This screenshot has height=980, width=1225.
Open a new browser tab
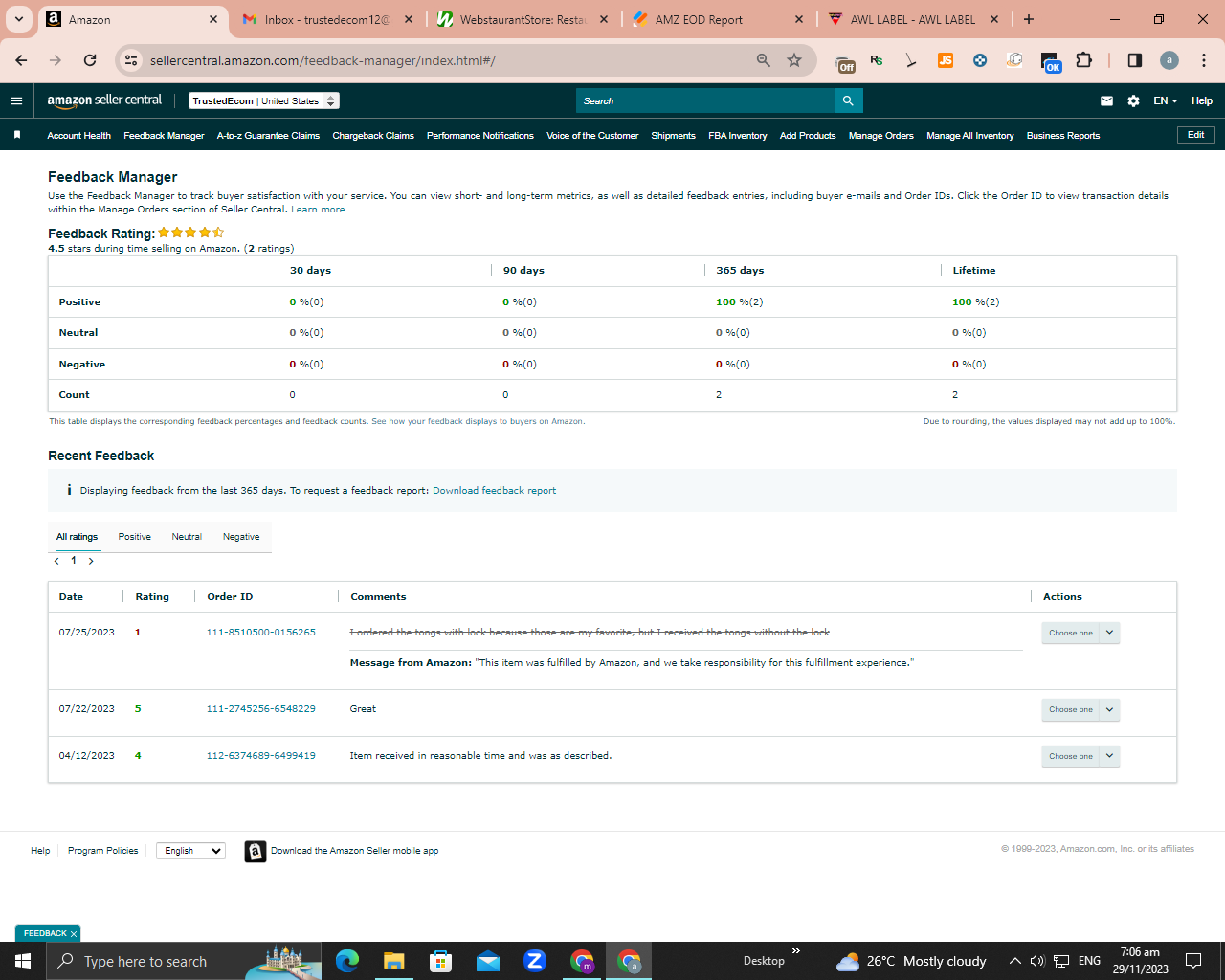point(1029,19)
